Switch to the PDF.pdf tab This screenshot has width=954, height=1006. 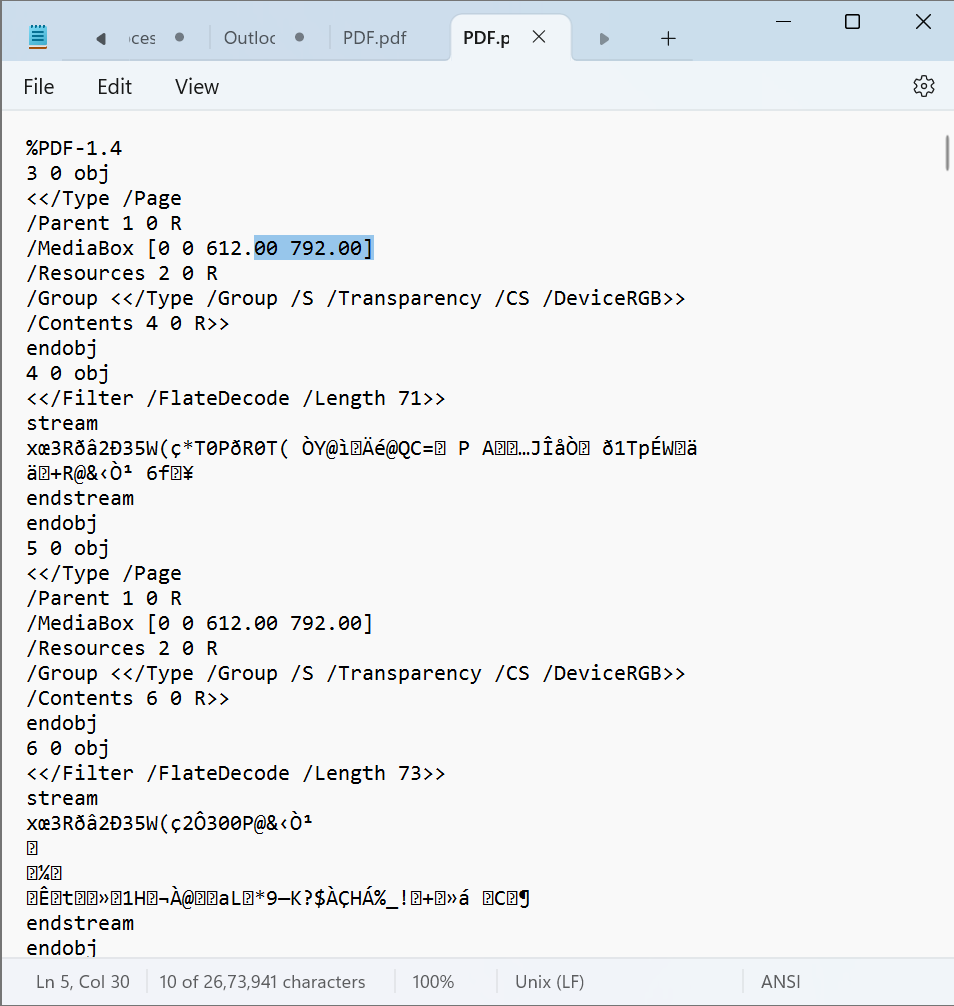click(x=374, y=38)
